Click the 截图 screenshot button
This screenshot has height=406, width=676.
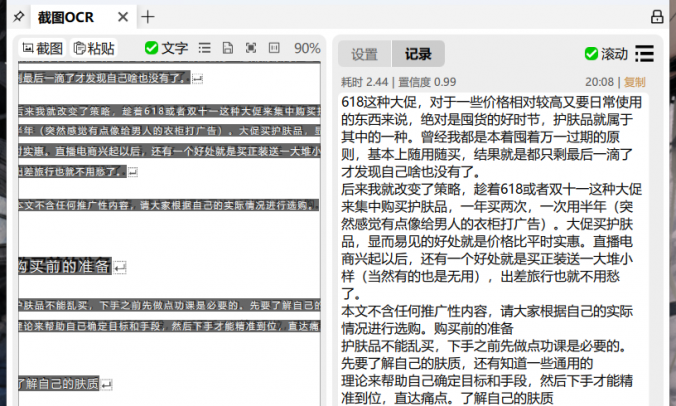(x=42, y=48)
